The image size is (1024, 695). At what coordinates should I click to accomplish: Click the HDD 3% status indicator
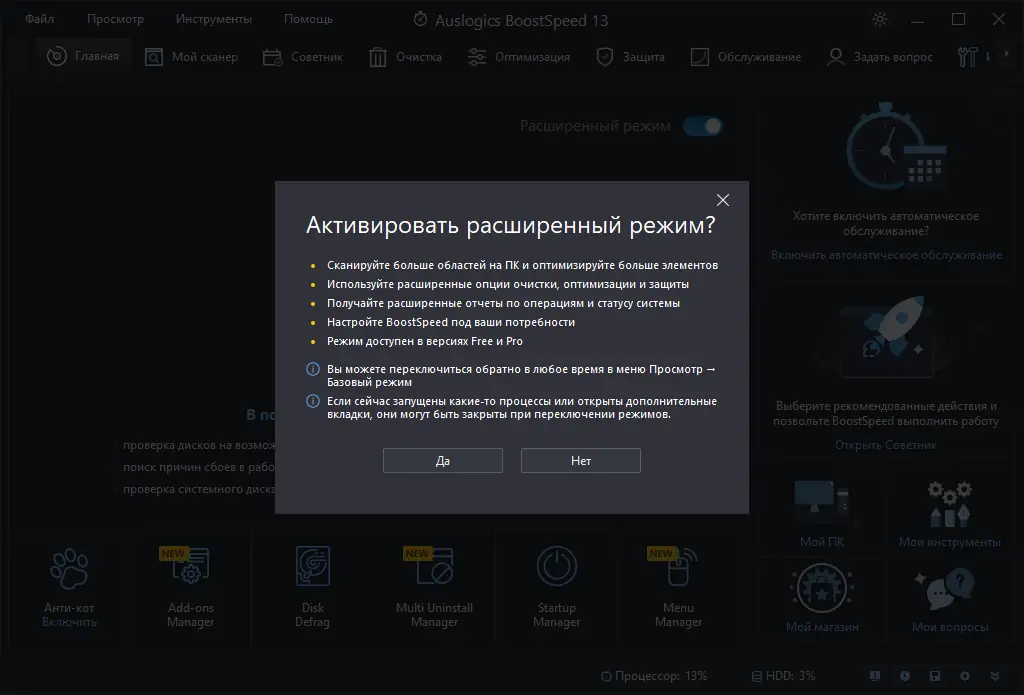point(783,676)
